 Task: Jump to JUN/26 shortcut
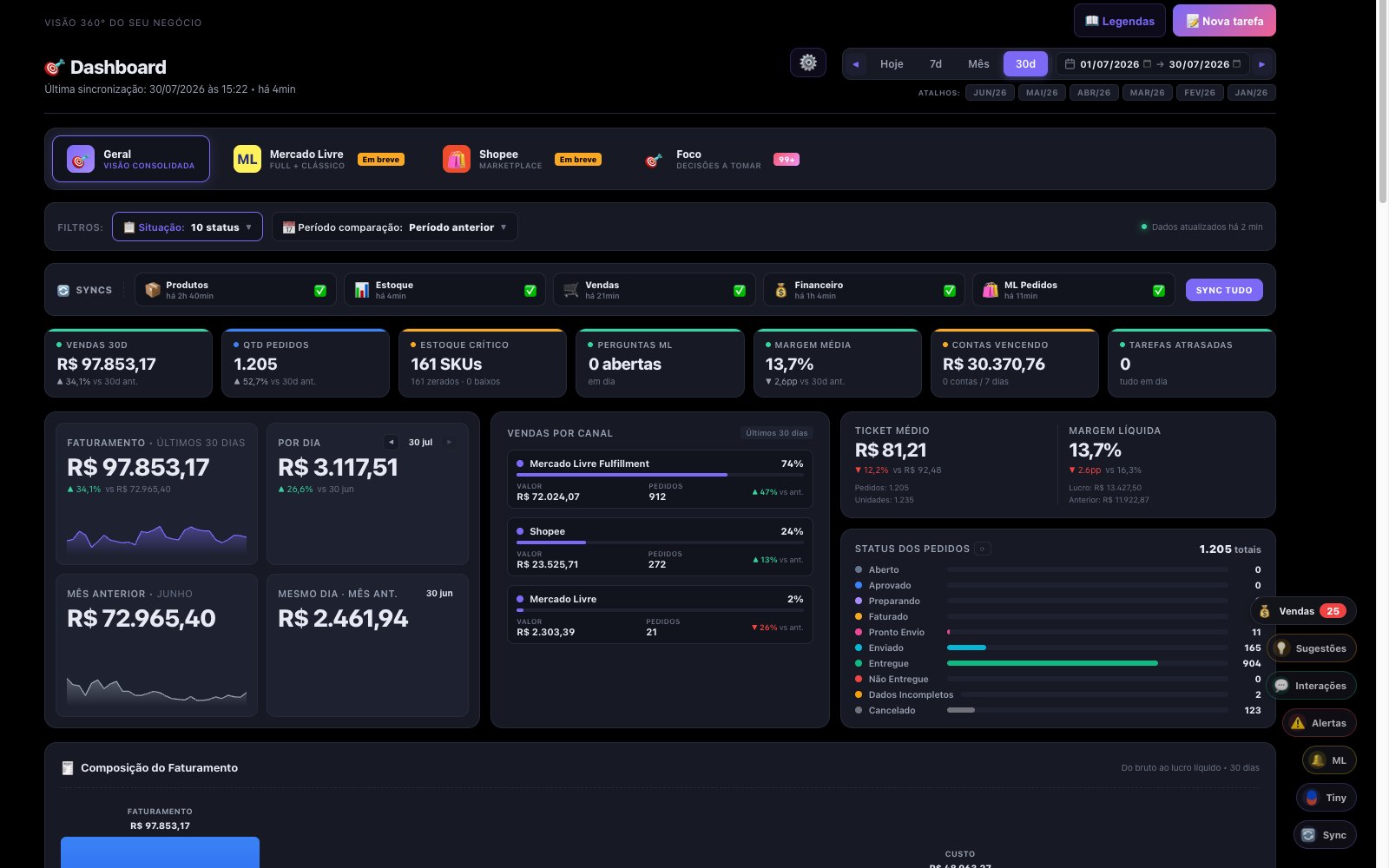click(x=990, y=93)
